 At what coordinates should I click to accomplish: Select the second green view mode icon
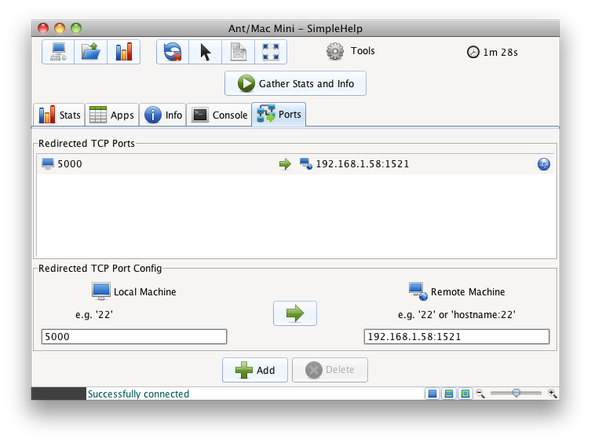pos(449,394)
